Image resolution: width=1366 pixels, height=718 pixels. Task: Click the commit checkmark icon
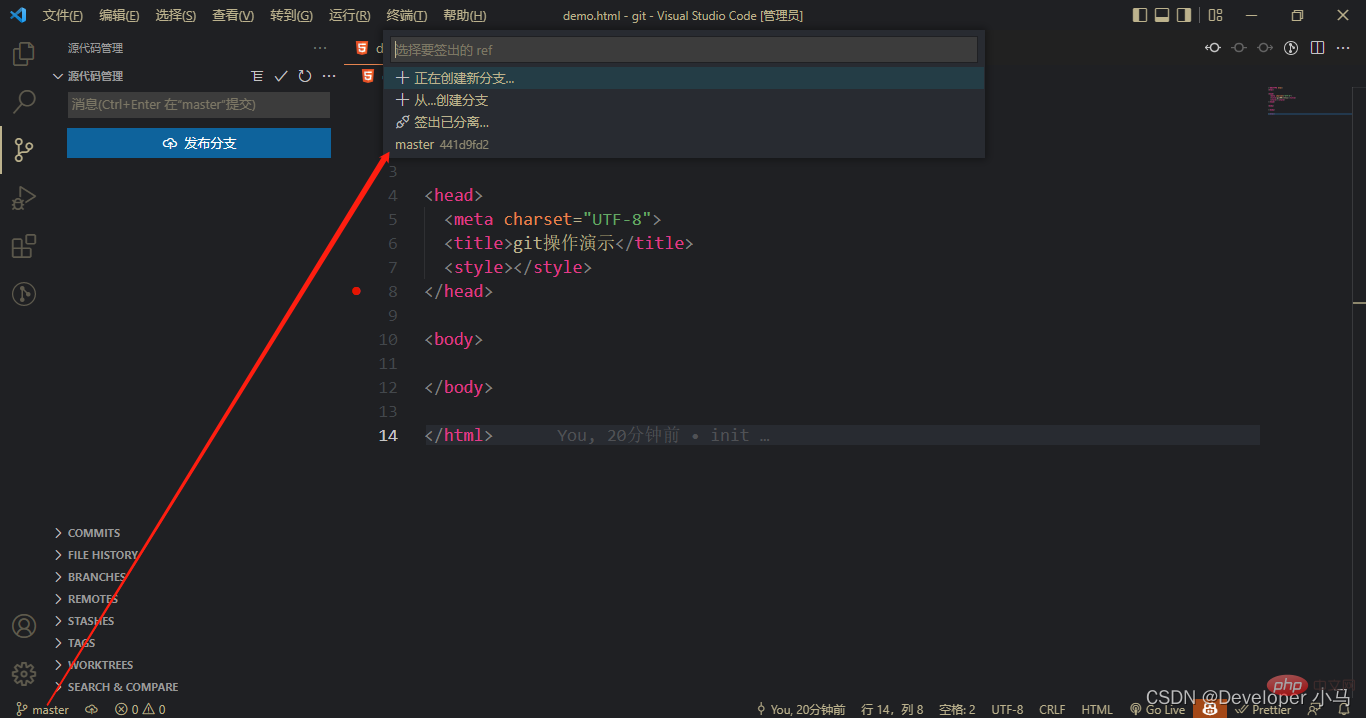click(x=281, y=76)
